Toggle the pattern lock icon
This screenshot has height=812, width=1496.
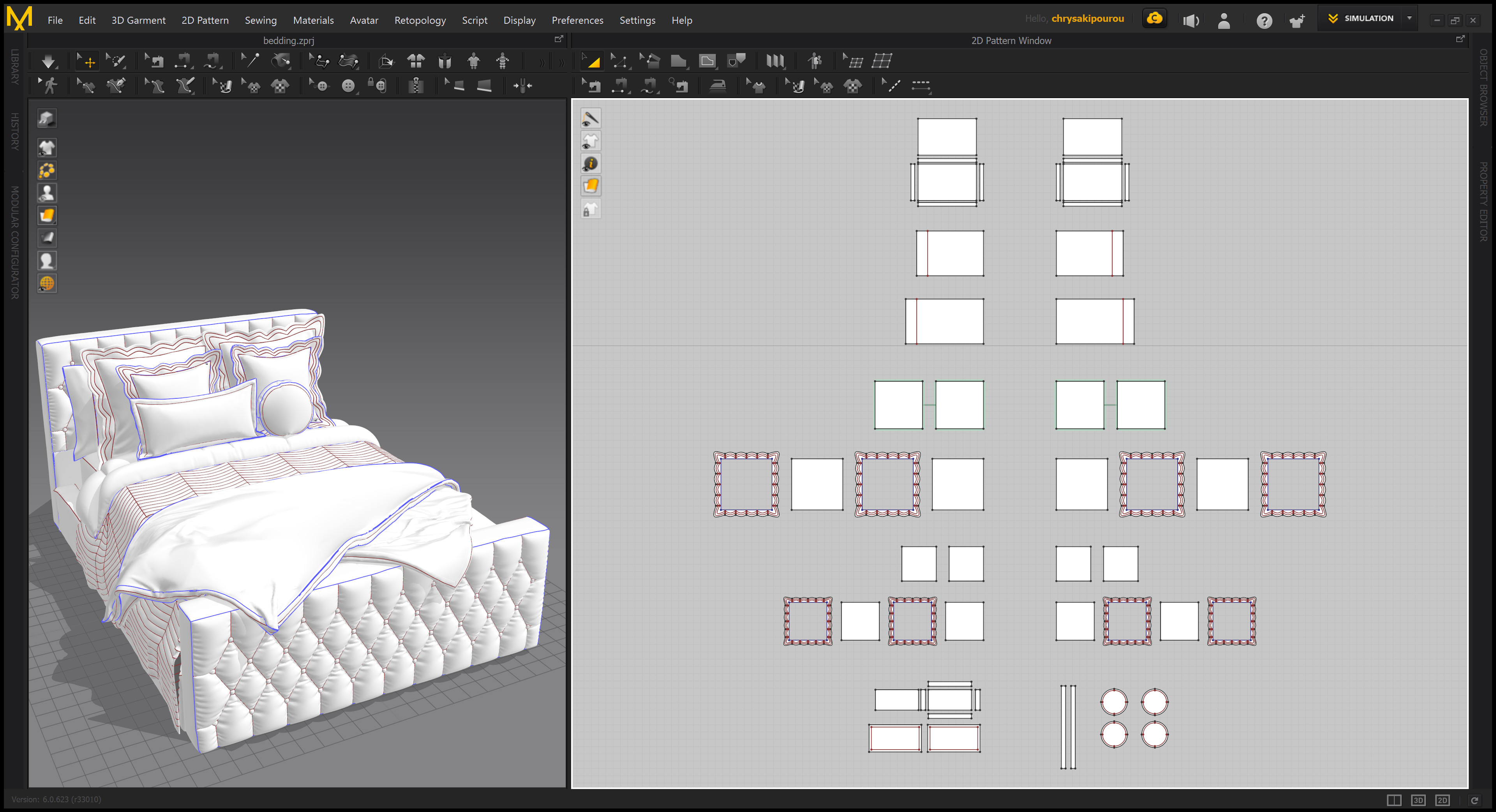point(591,208)
